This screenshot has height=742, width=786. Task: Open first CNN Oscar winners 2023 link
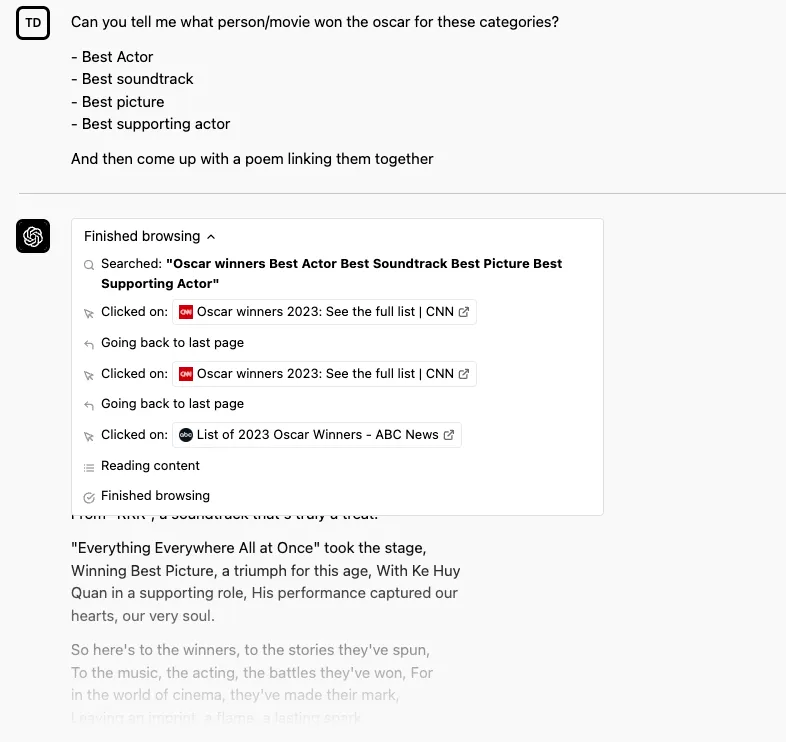click(x=324, y=312)
